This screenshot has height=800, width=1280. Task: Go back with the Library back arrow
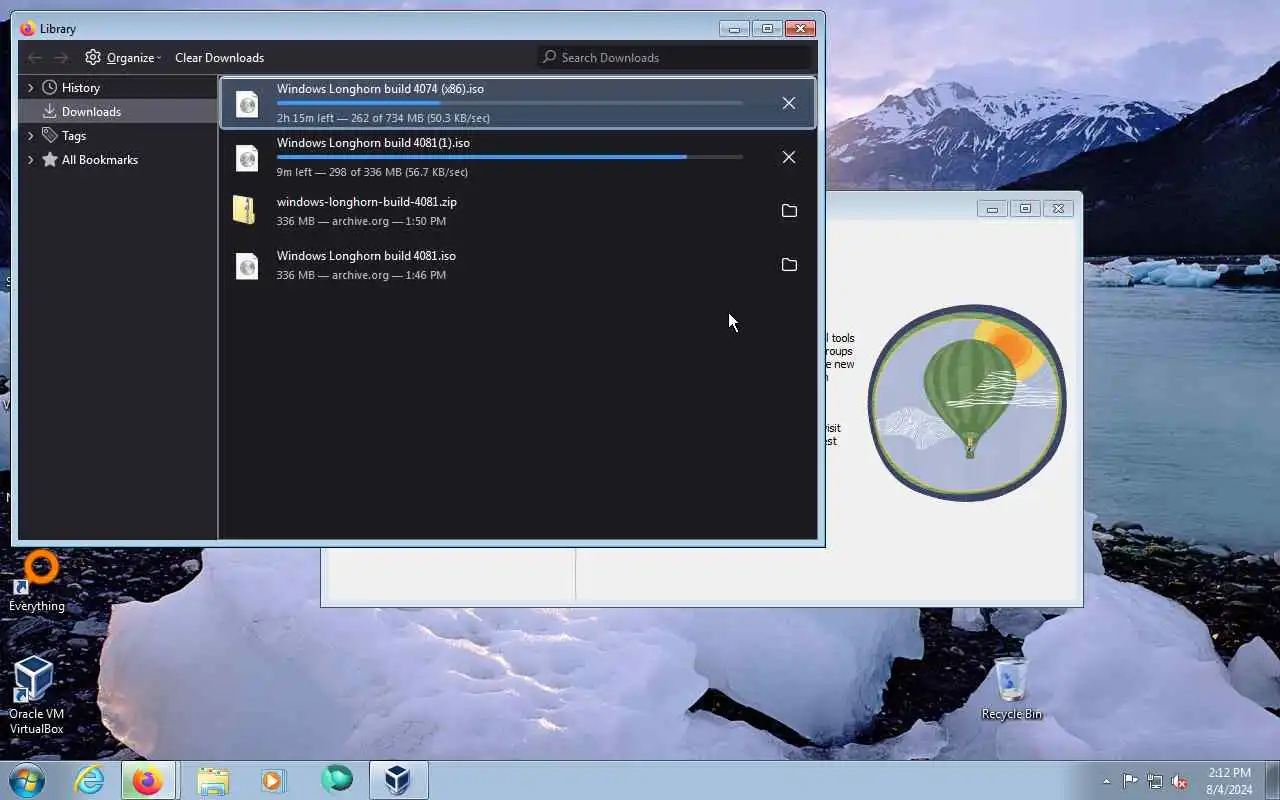(35, 58)
